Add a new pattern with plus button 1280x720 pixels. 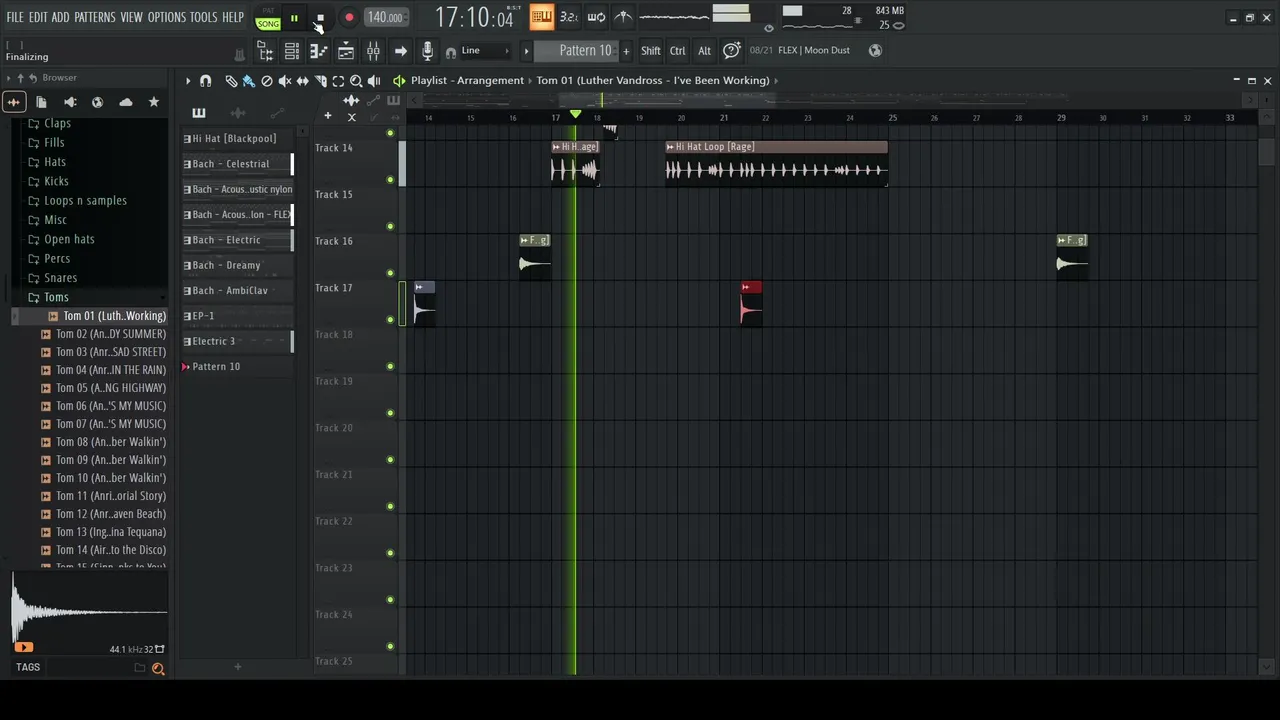pos(627,51)
